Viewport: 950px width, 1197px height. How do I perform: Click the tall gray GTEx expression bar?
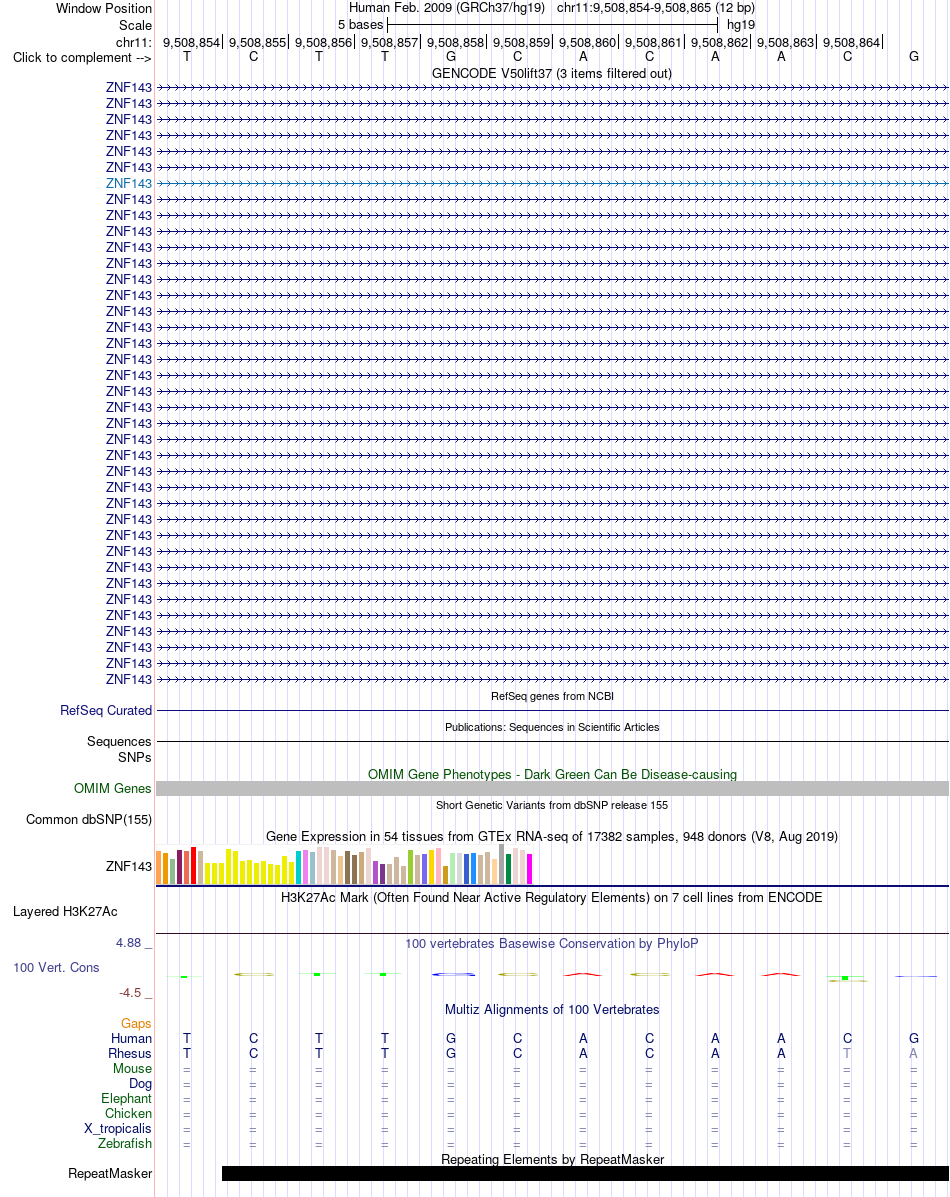click(501, 864)
